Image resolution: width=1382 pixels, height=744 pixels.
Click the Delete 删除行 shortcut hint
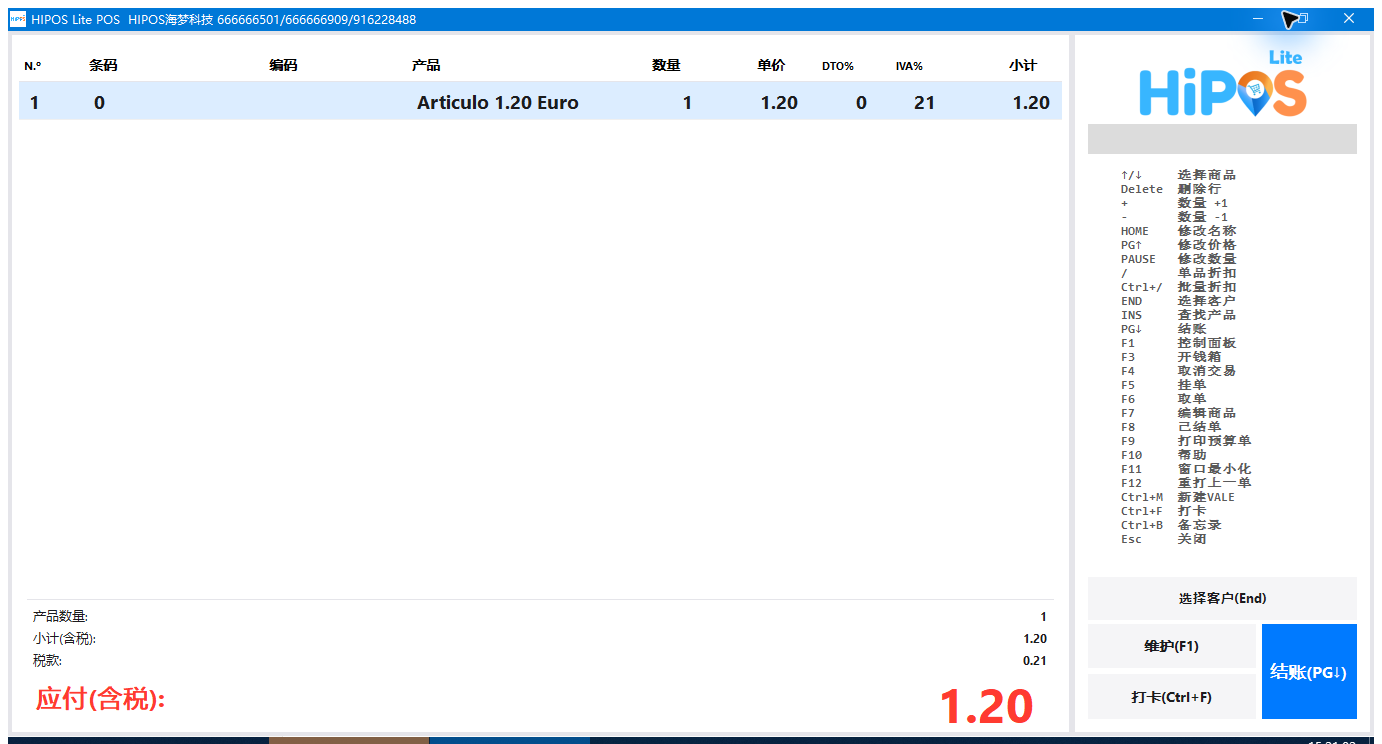1171,189
